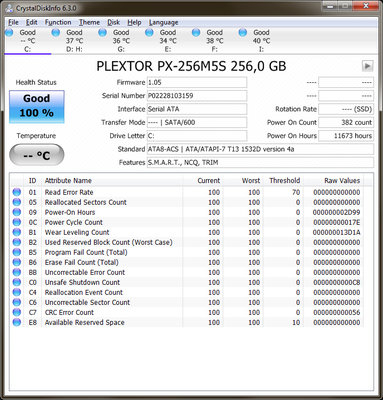
Task: Click raw value 00000000017E
Action: tap(336, 222)
